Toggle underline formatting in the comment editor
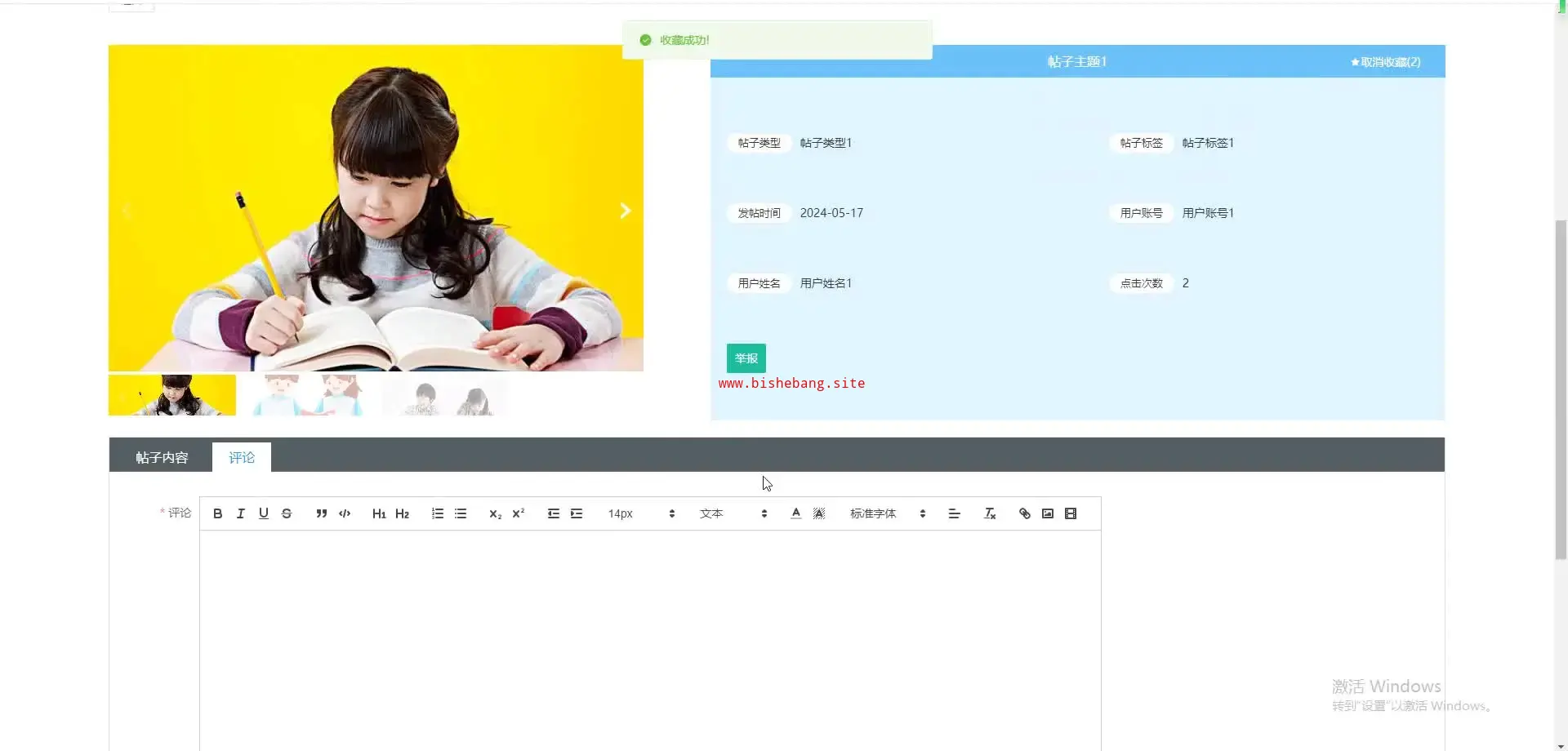This screenshot has width=1568, height=751. (x=263, y=513)
